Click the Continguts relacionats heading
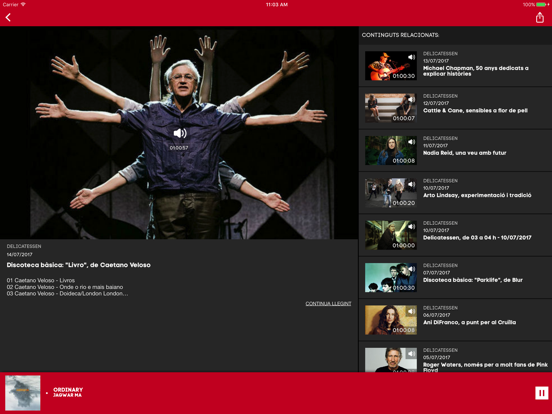The image size is (552, 414). [x=400, y=35]
